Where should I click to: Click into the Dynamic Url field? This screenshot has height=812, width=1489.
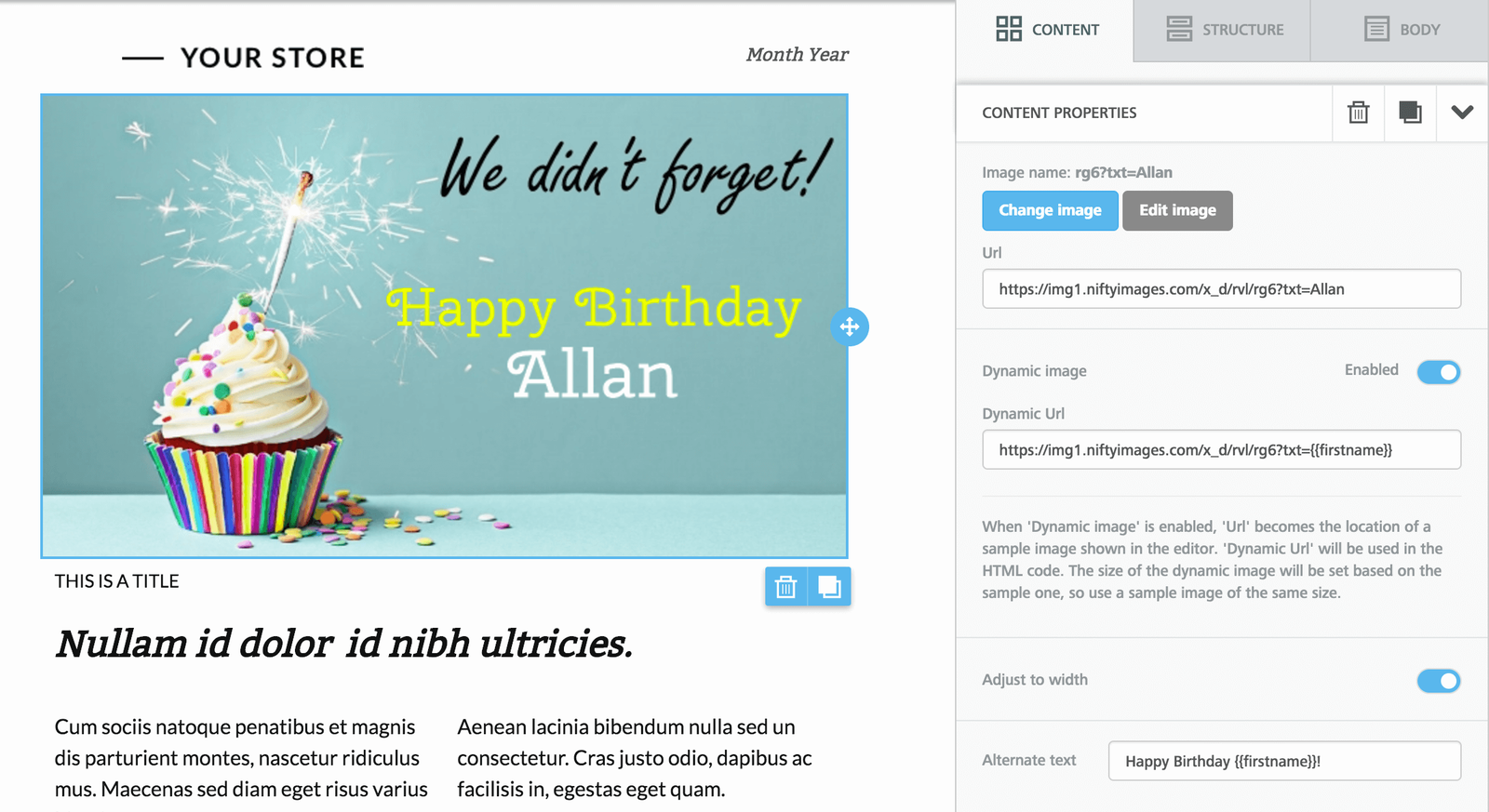tap(1221, 450)
